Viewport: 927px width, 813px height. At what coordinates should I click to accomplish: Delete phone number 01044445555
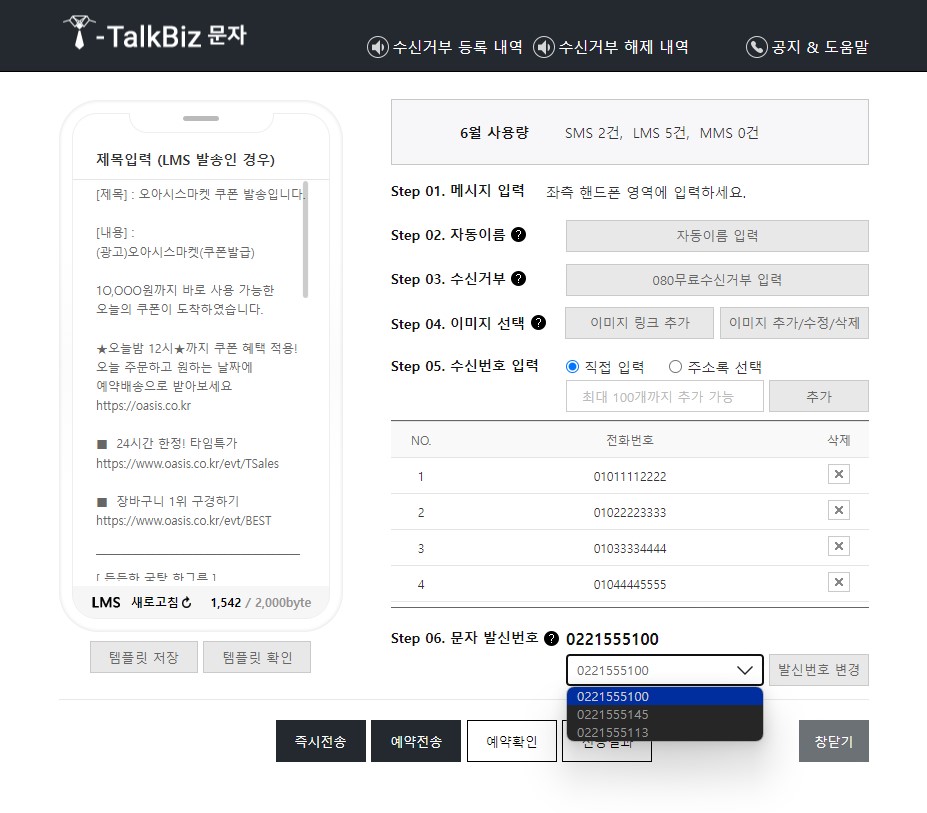(838, 582)
